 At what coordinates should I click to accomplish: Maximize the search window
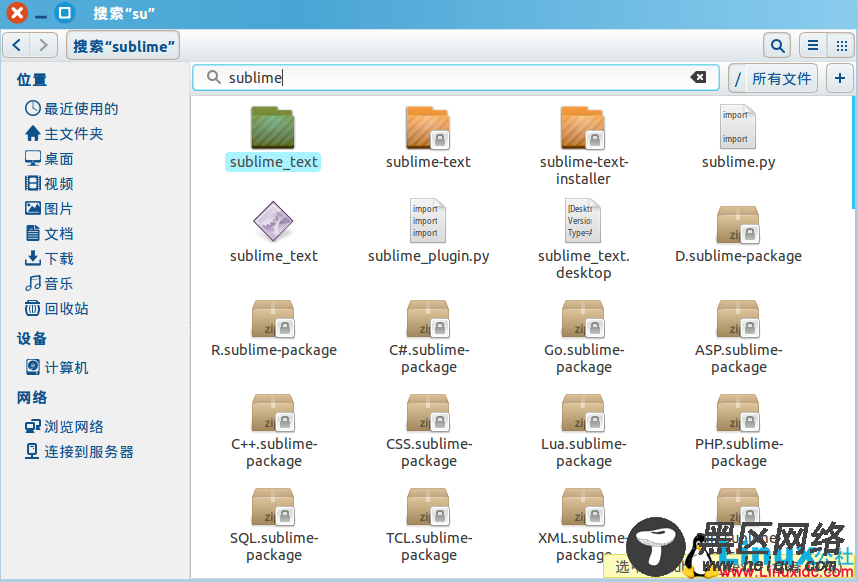coord(64,13)
